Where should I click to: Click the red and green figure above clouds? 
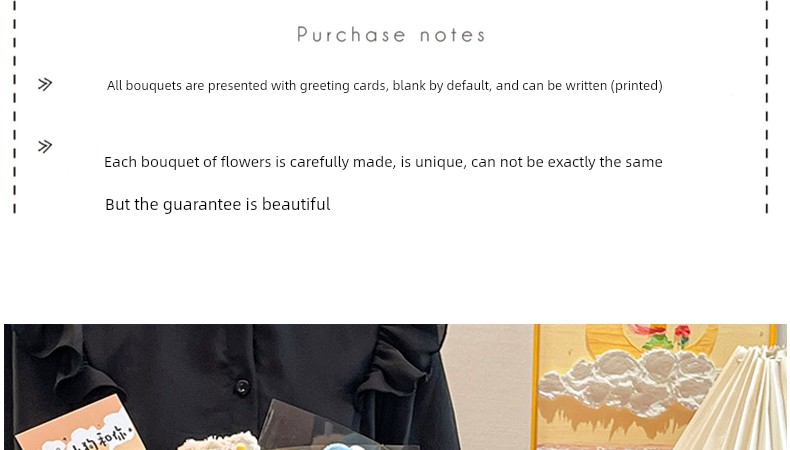tap(664, 337)
